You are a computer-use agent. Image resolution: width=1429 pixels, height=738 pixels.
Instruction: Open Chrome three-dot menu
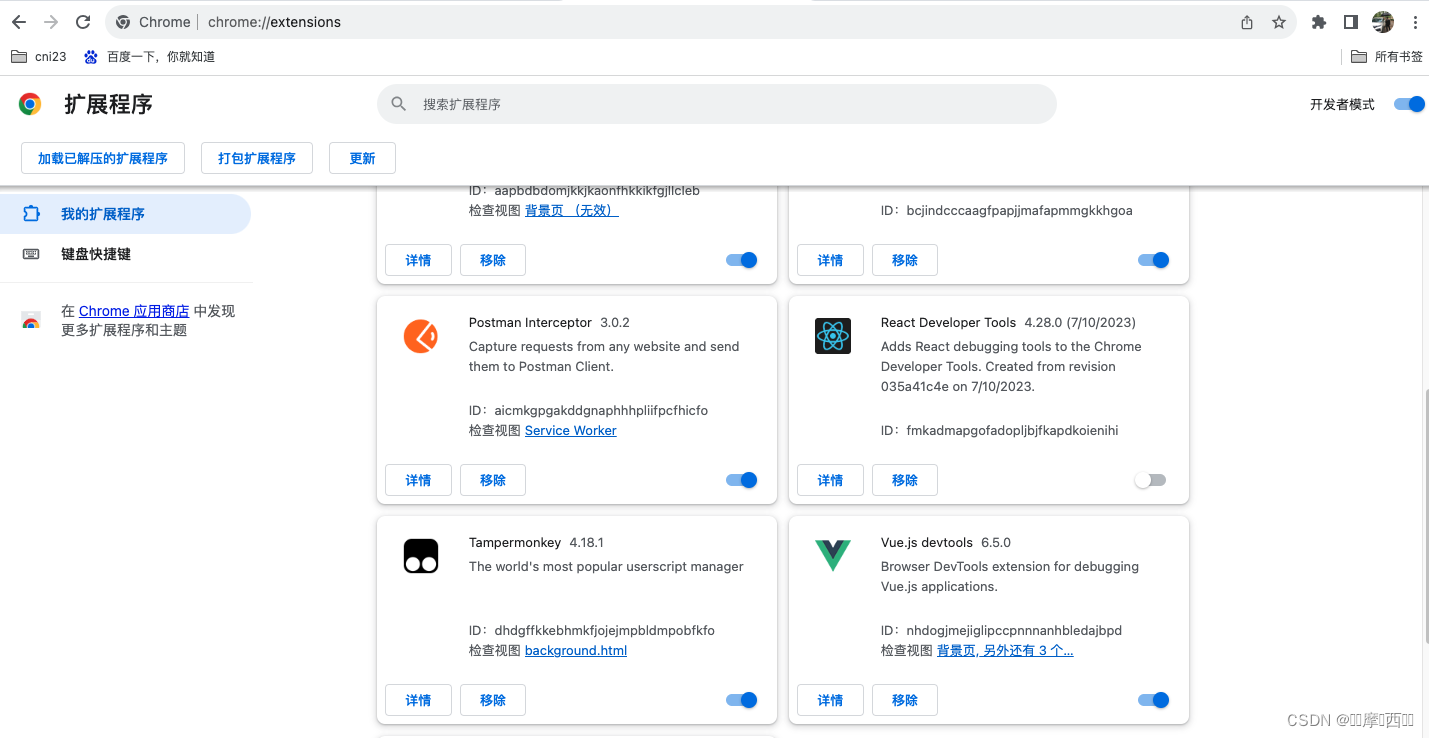[x=1415, y=22]
